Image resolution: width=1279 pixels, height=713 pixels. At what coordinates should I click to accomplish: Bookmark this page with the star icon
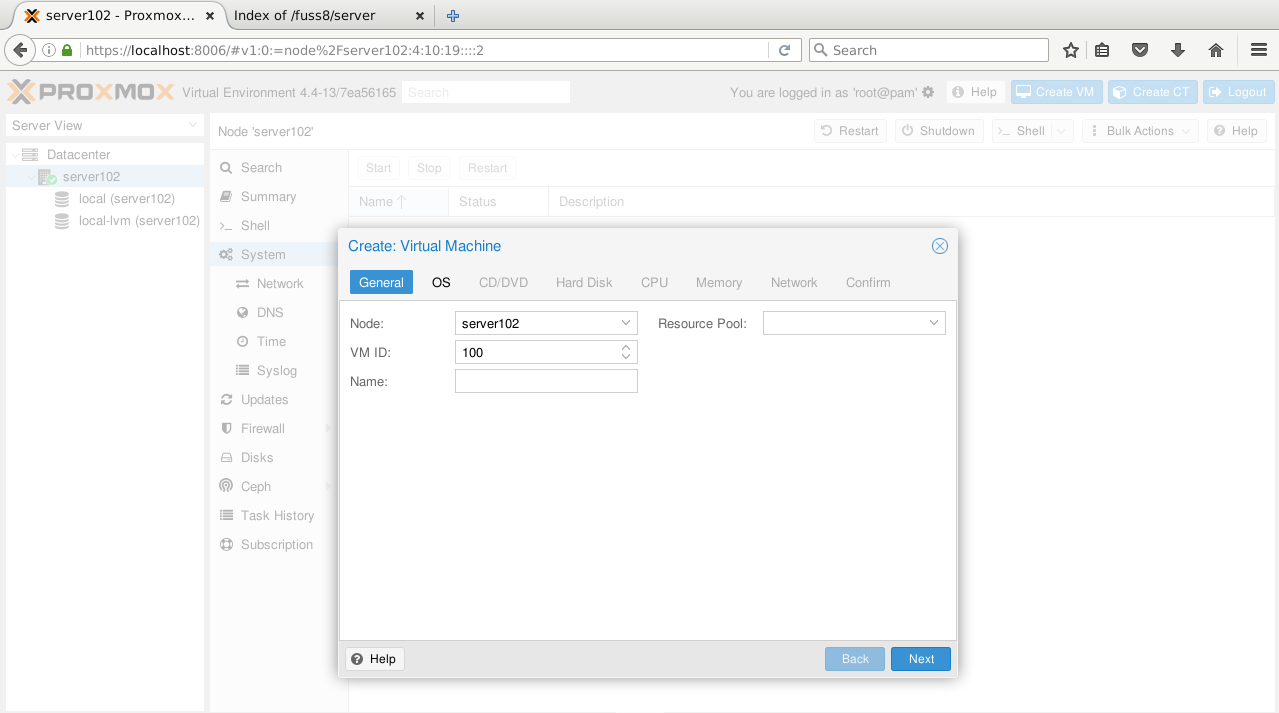pos(1070,50)
